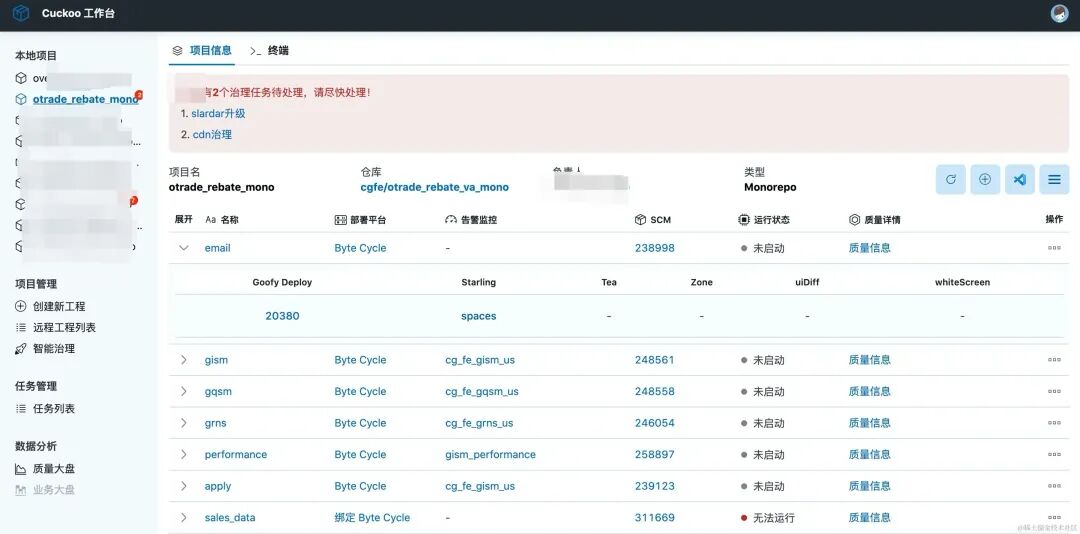The width and height of the screenshot is (1080, 534).
Task: Expand the gism row
Action: pos(184,360)
